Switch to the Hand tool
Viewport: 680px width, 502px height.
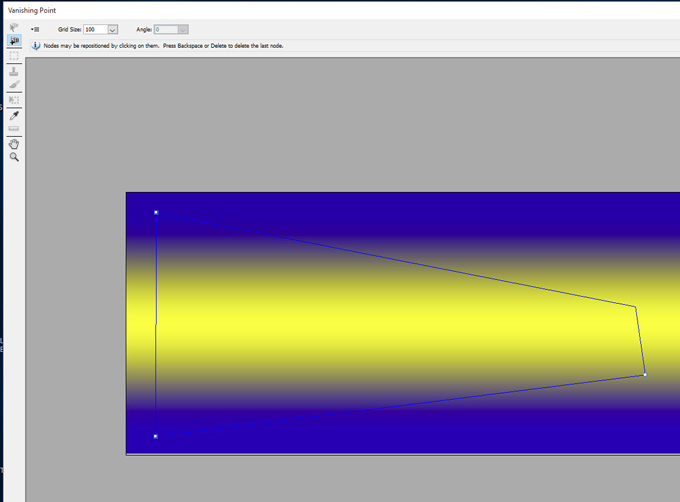pyautogui.click(x=14, y=144)
